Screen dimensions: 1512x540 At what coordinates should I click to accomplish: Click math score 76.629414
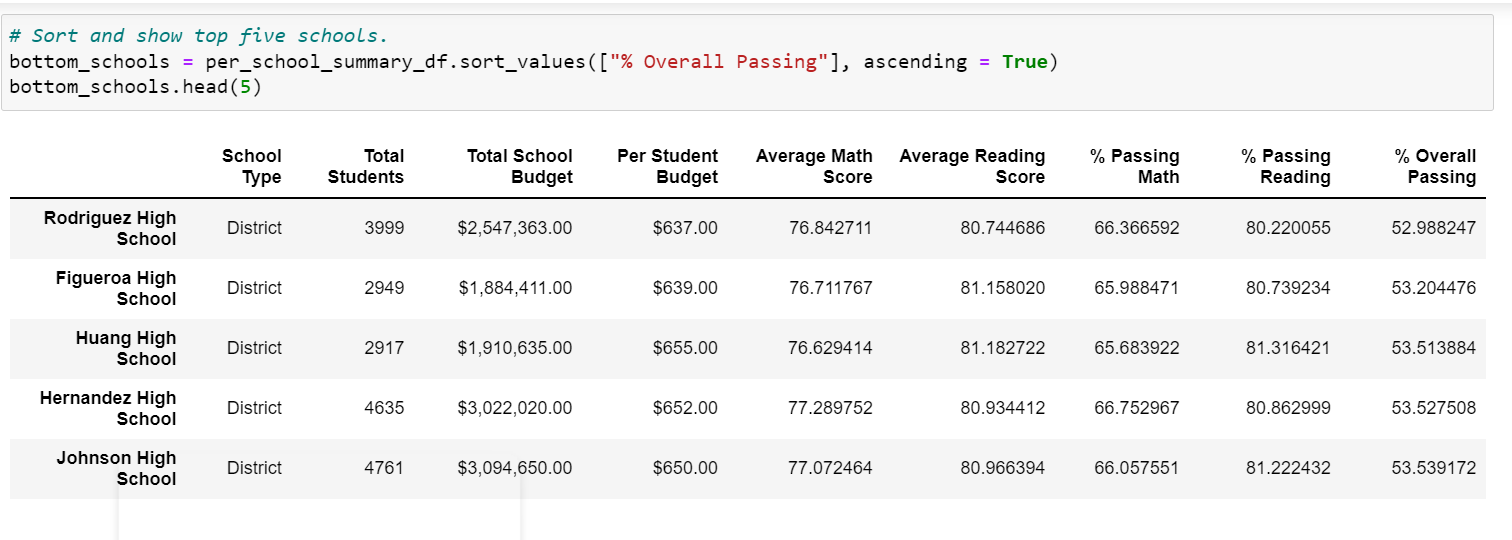coord(830,348)
